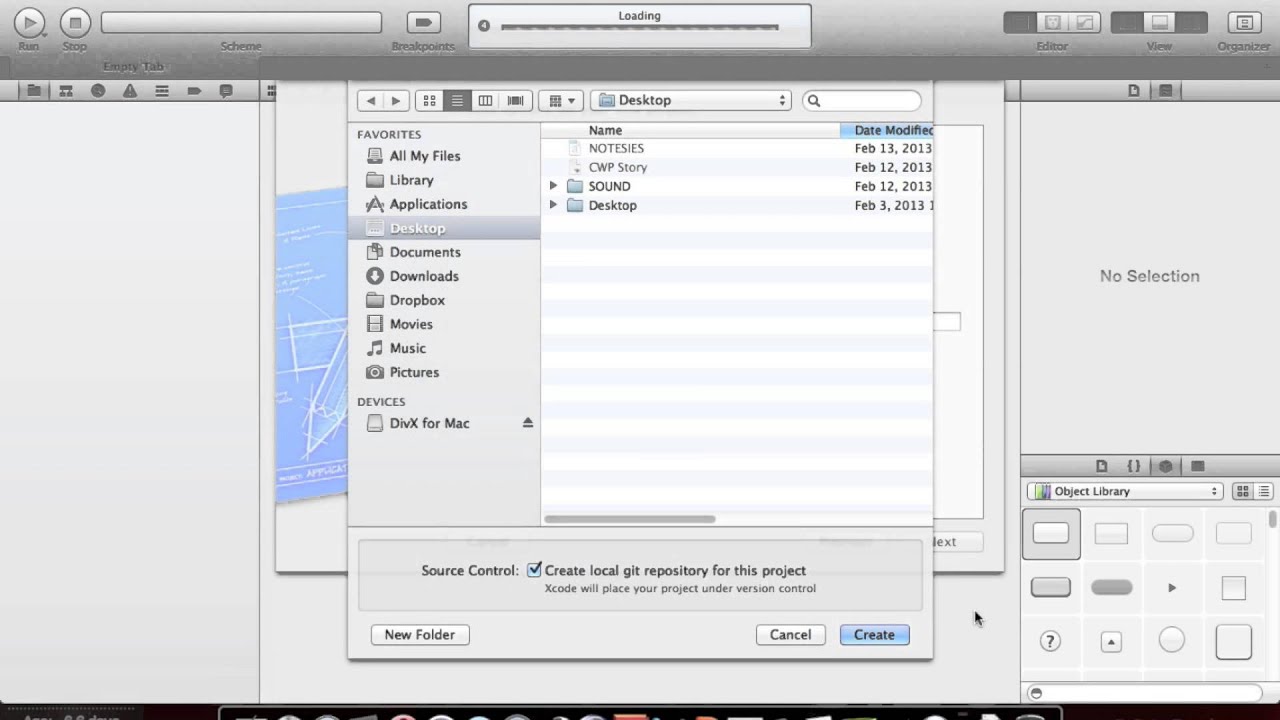Viewport: 1280px width, 720px height.
Task: Switch save dialog to icon view
Action: click(x=429, y=100)
